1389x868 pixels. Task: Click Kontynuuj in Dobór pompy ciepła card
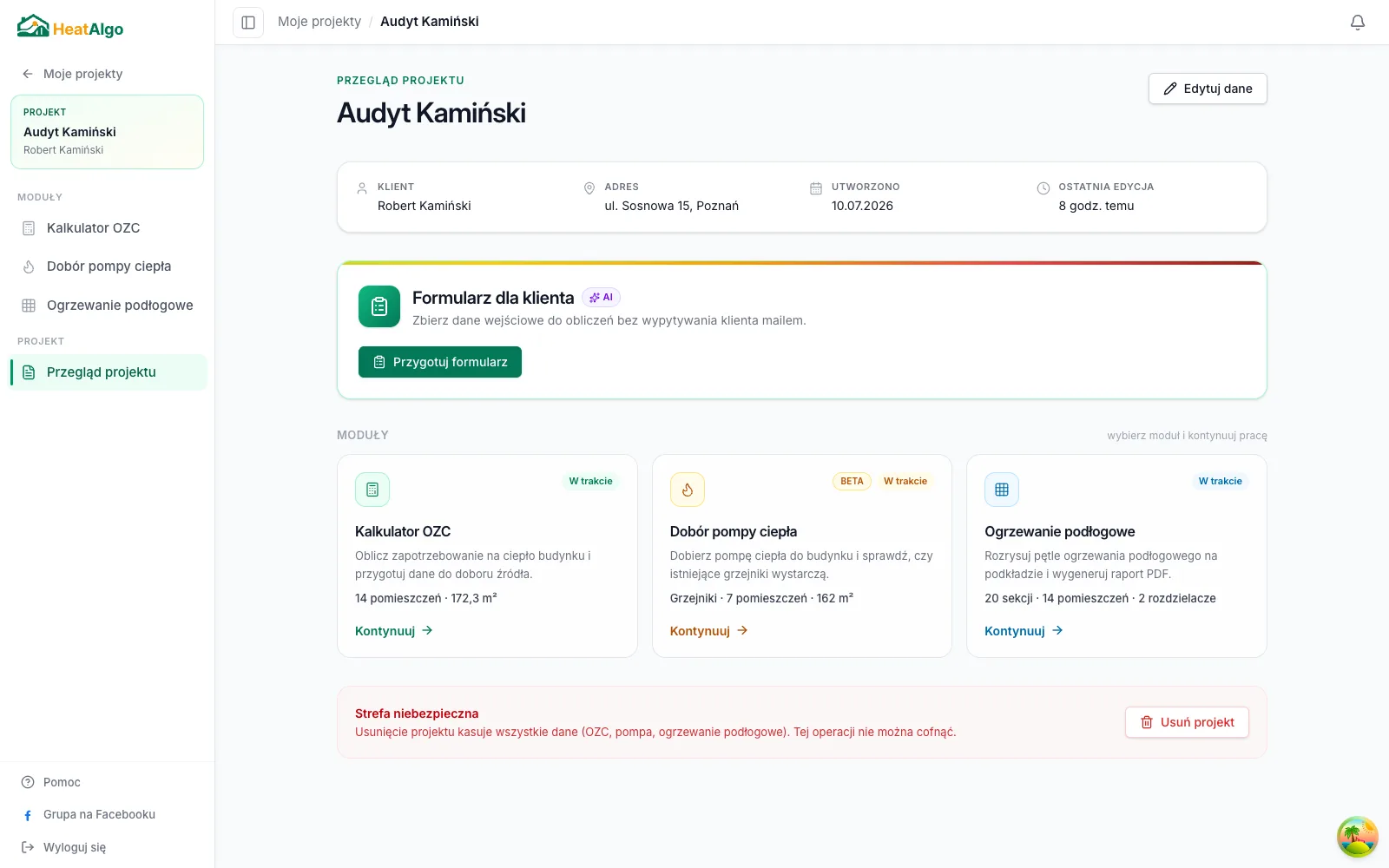(x=709, y=631)
